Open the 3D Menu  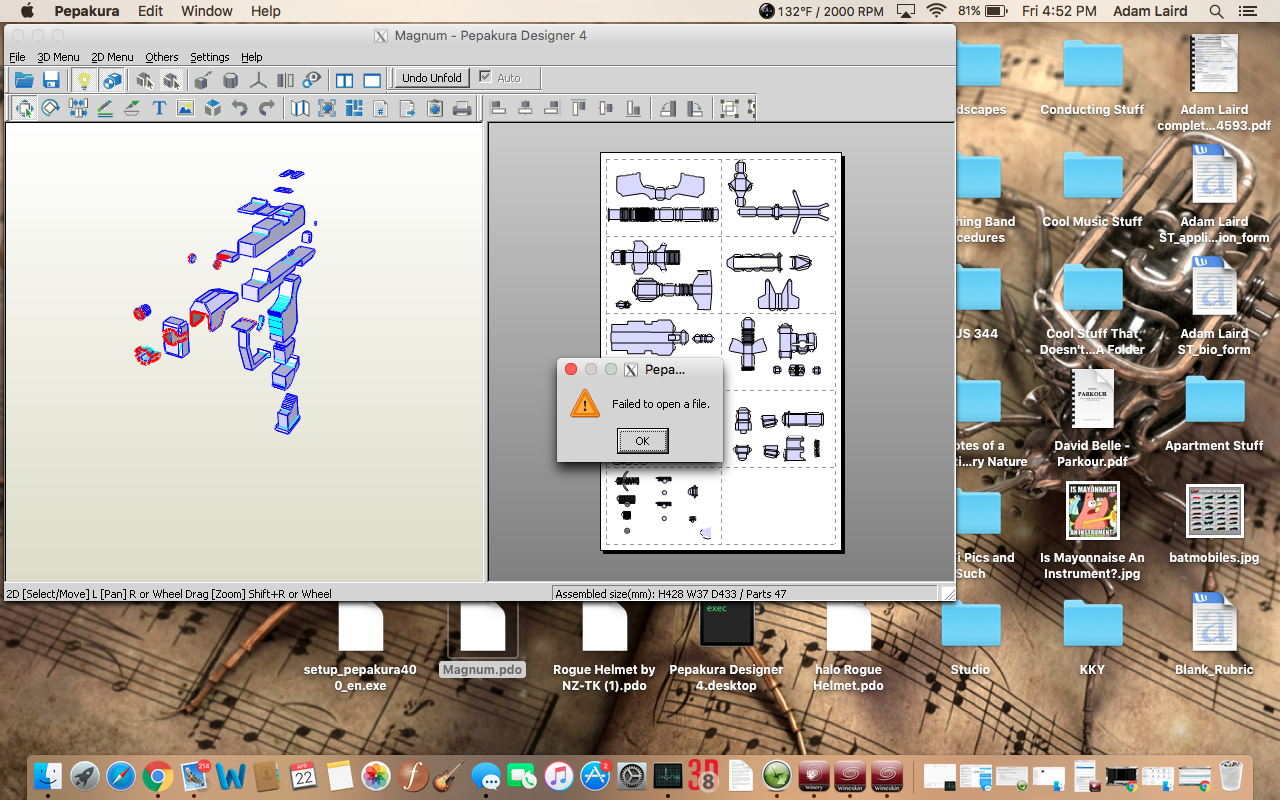click(x=58, y=57)
